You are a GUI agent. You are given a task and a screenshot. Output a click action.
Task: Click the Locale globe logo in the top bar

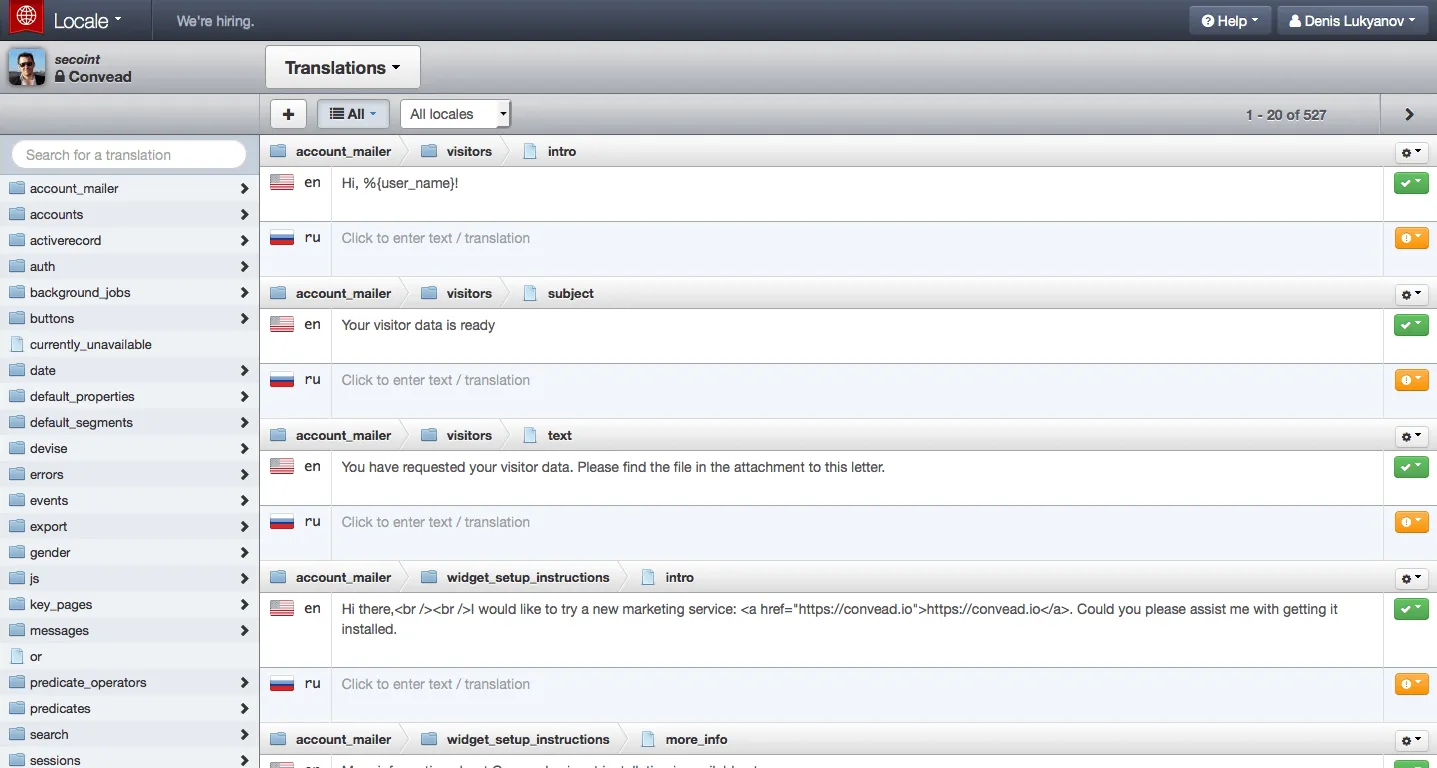pos(25,18)
